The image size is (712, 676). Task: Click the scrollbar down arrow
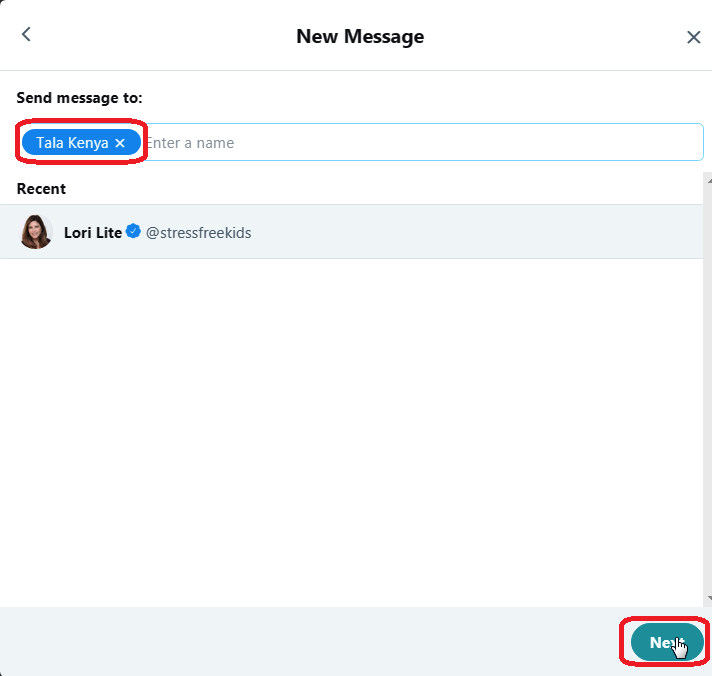[708, 598]
